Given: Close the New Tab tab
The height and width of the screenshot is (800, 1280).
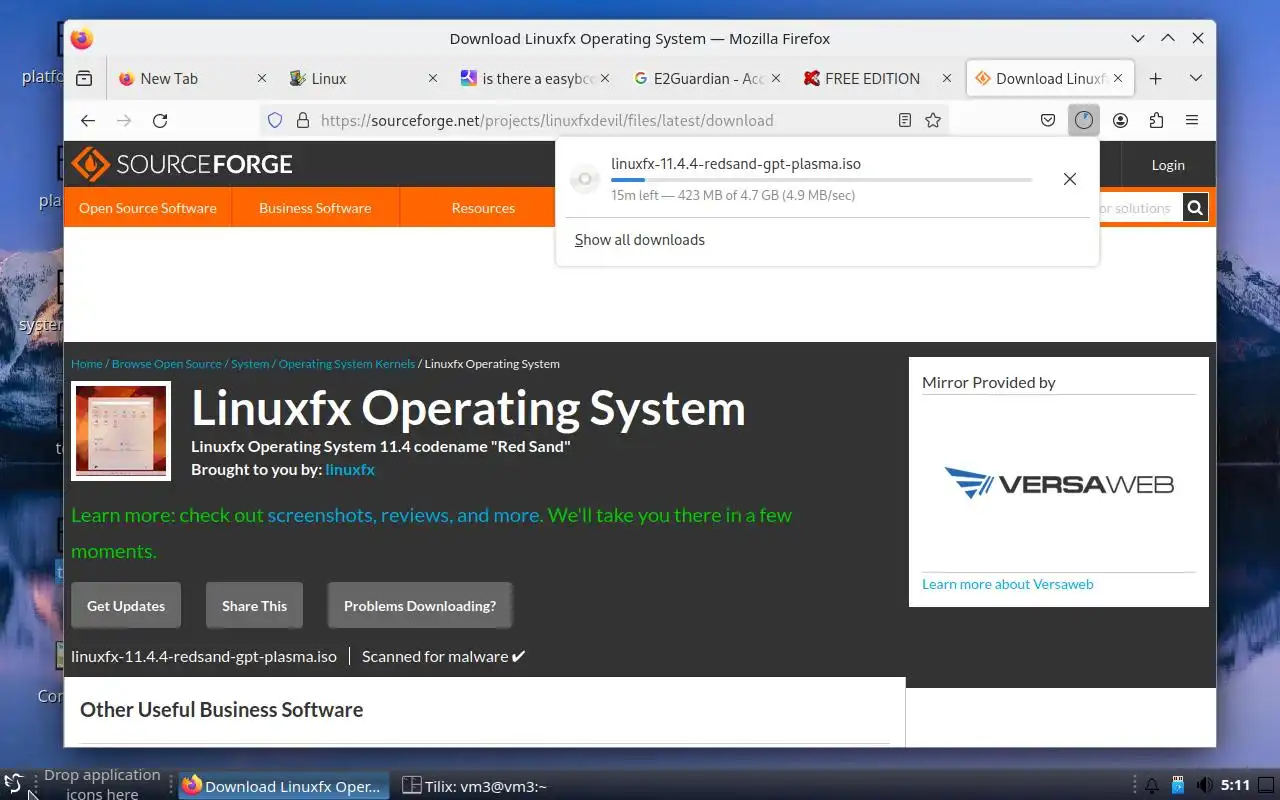Looking at the screenshot, I should click(x=262, y=78).
